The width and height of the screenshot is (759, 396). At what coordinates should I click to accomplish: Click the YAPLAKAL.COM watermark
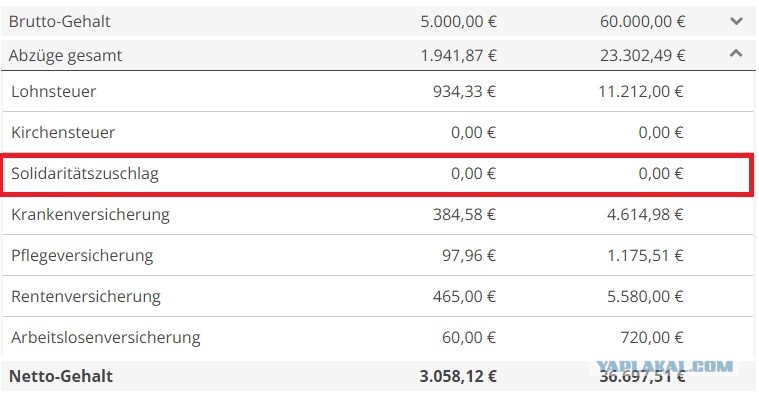pyautogui.click(x=665, y=366)
